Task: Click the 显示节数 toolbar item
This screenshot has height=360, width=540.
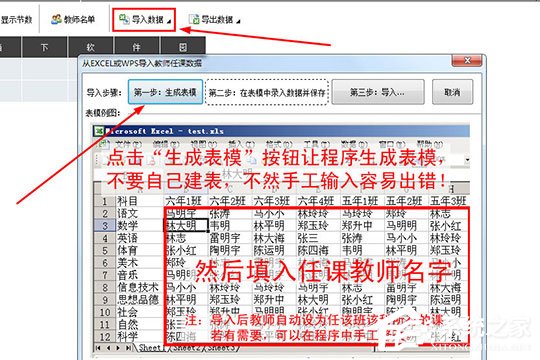Action: (x=16, y=20)
